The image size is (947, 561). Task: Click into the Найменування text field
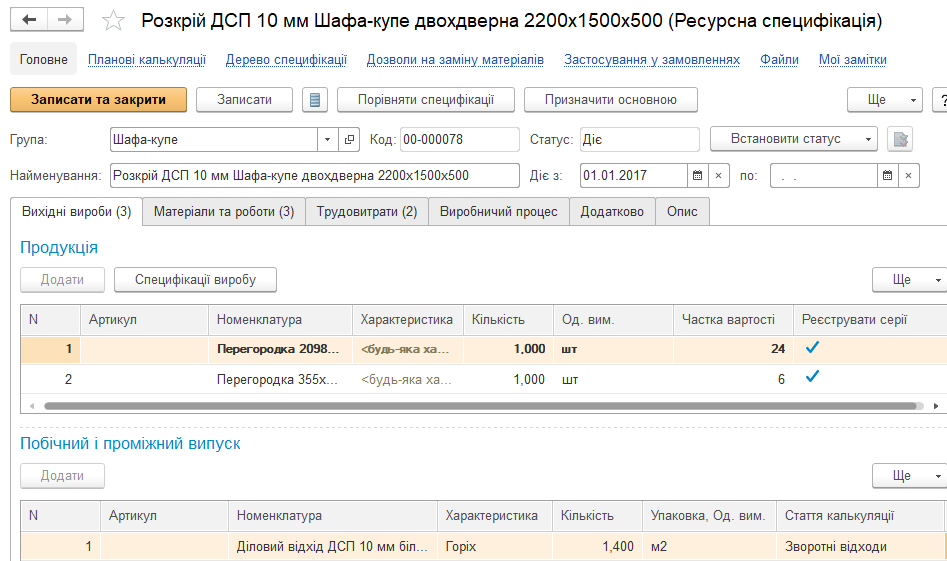click(x=314, y=176)
